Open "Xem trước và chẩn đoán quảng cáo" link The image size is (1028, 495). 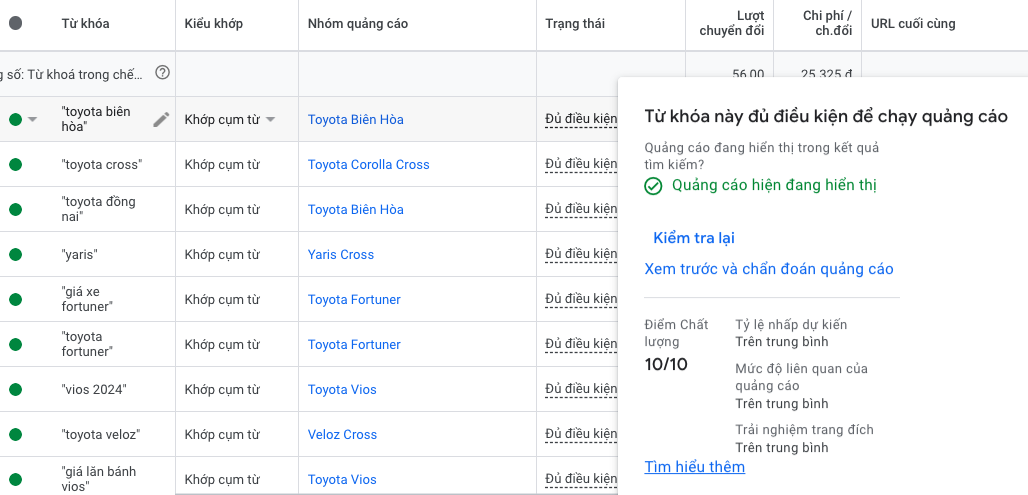click(x=769, y=269)
